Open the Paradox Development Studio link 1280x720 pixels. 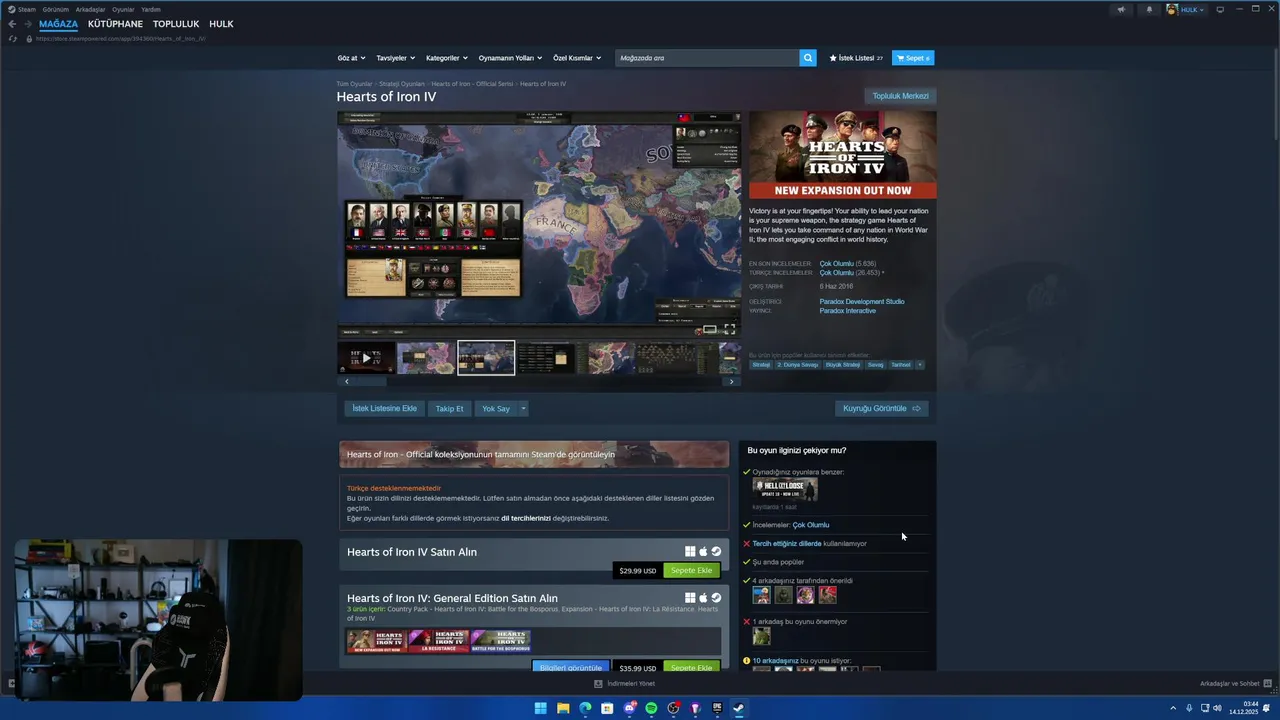(x=862, y=301)
